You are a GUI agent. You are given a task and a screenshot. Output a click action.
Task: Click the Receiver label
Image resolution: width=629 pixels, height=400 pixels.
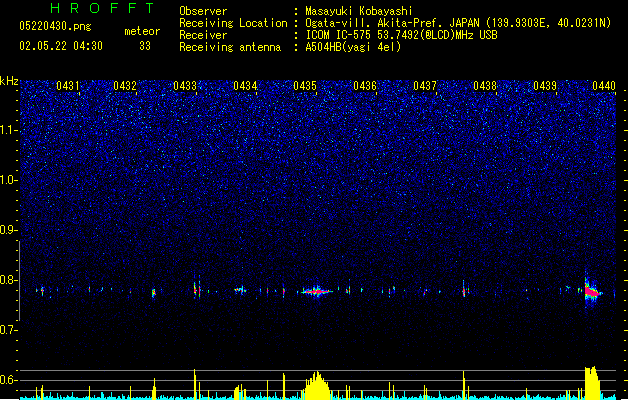tap(203, 35)
